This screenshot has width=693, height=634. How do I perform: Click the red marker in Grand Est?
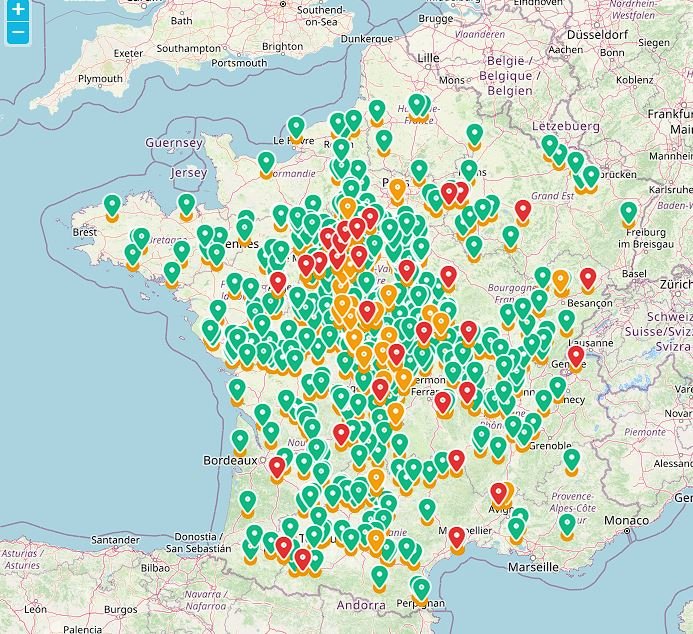tap(522, 210)
